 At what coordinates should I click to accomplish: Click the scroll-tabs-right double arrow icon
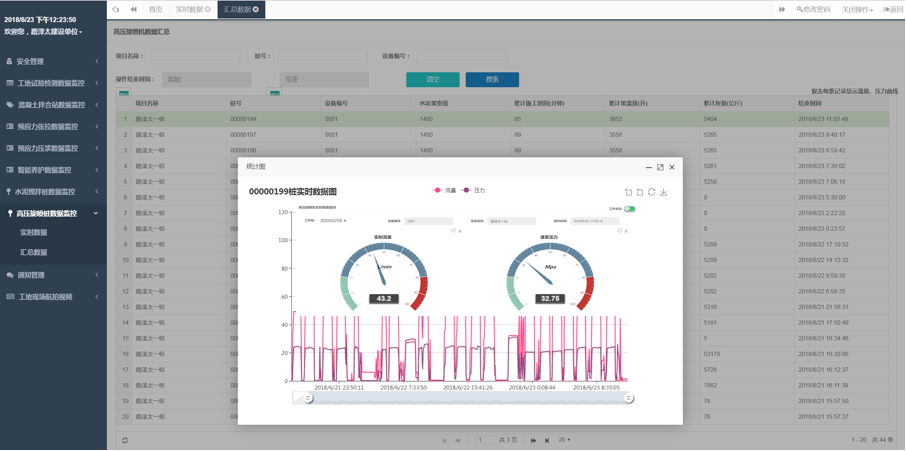782,9
